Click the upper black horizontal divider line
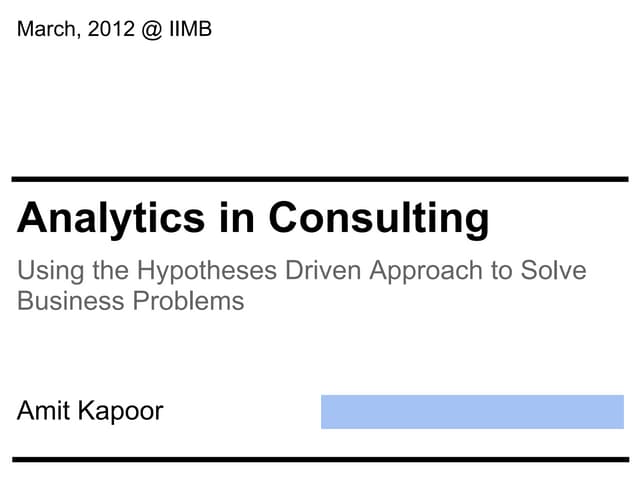 [320, 179]
